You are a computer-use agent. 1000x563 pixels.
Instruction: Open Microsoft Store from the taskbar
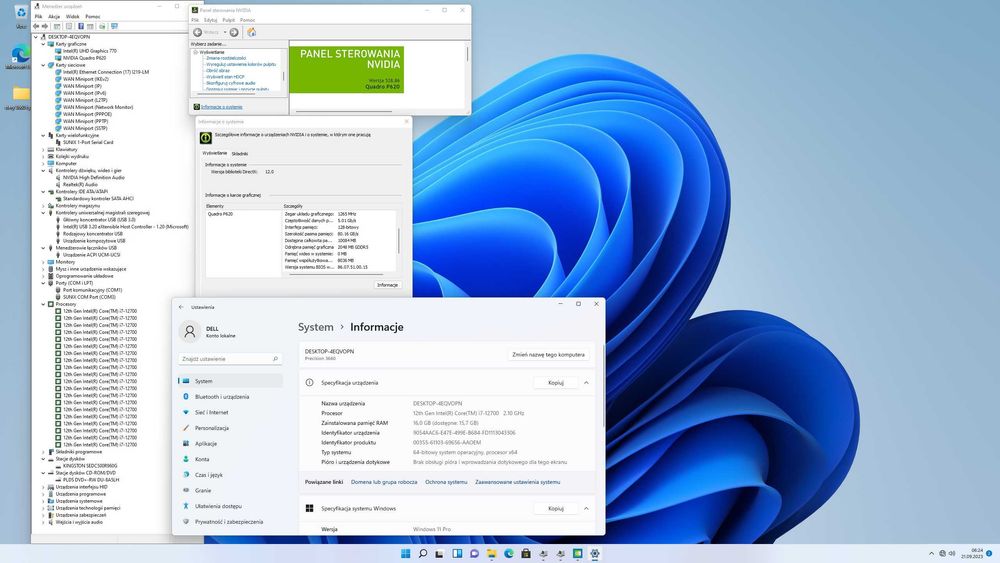[526, 553]
